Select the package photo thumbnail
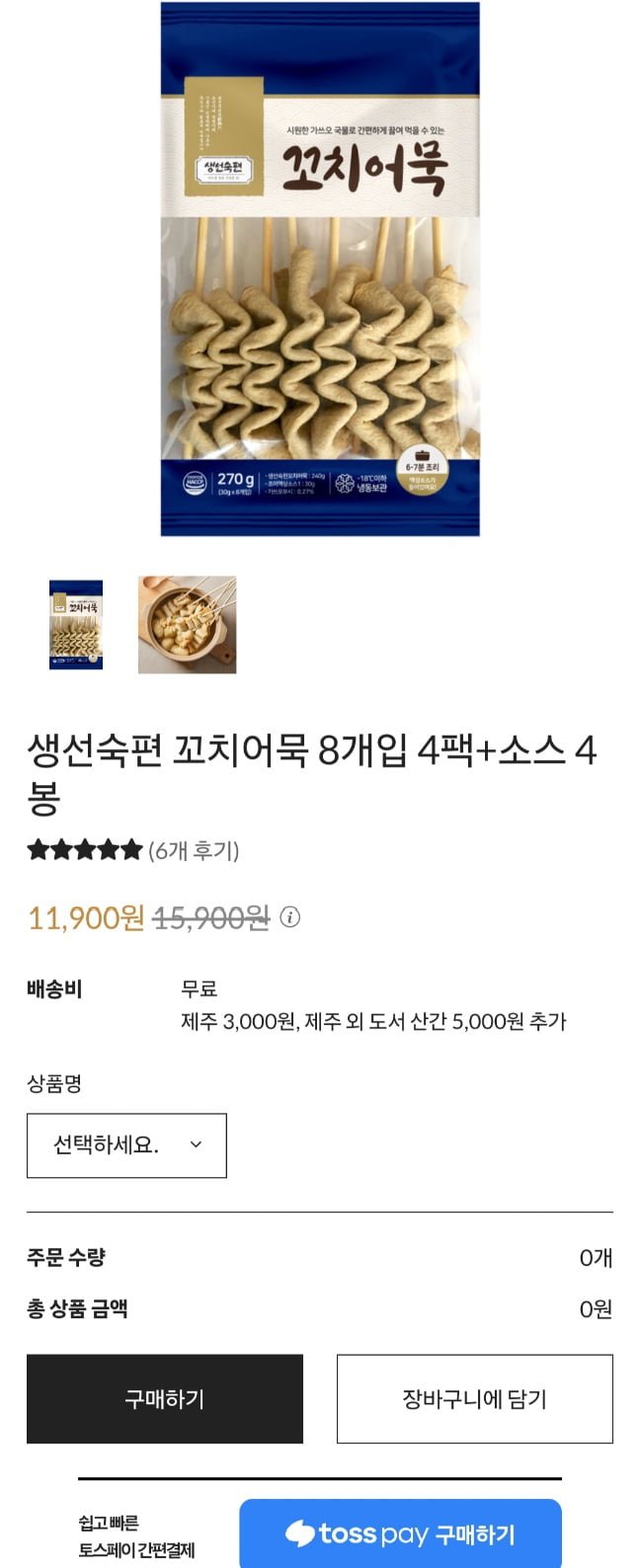 76,625
